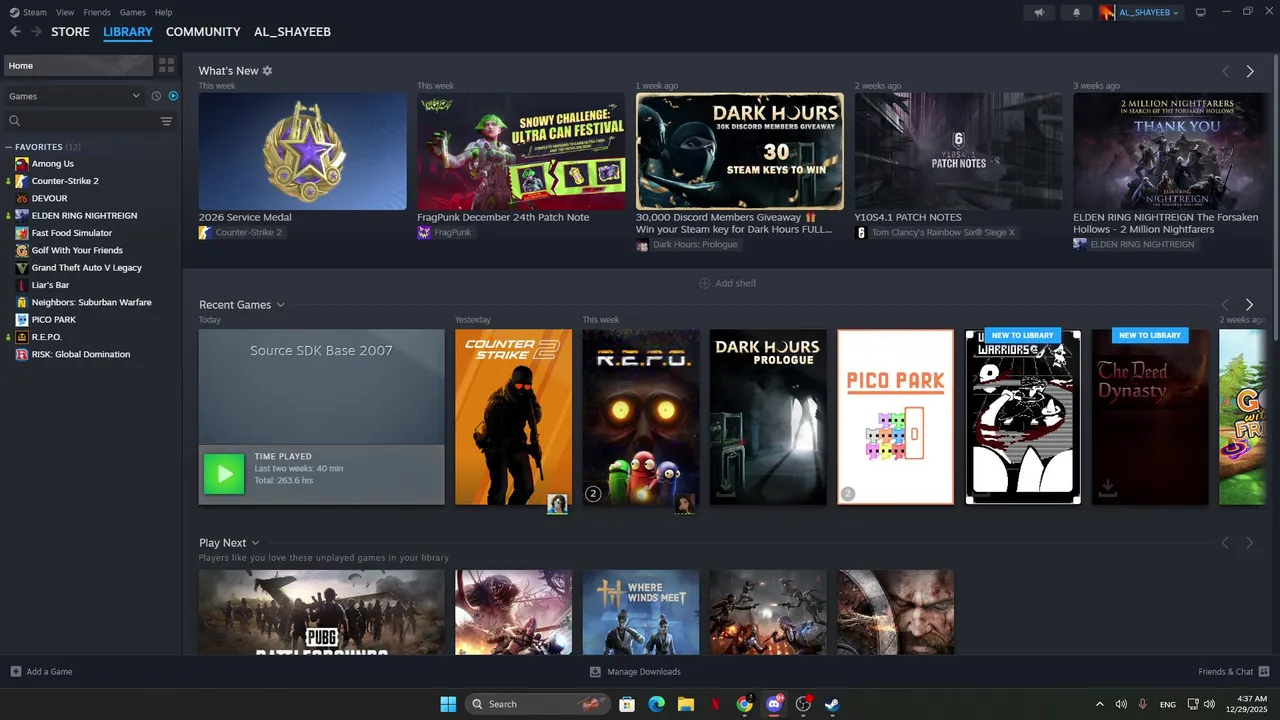
Task: Select PICO PARK in the sidebar list
Action: click(x=53, y=320)
